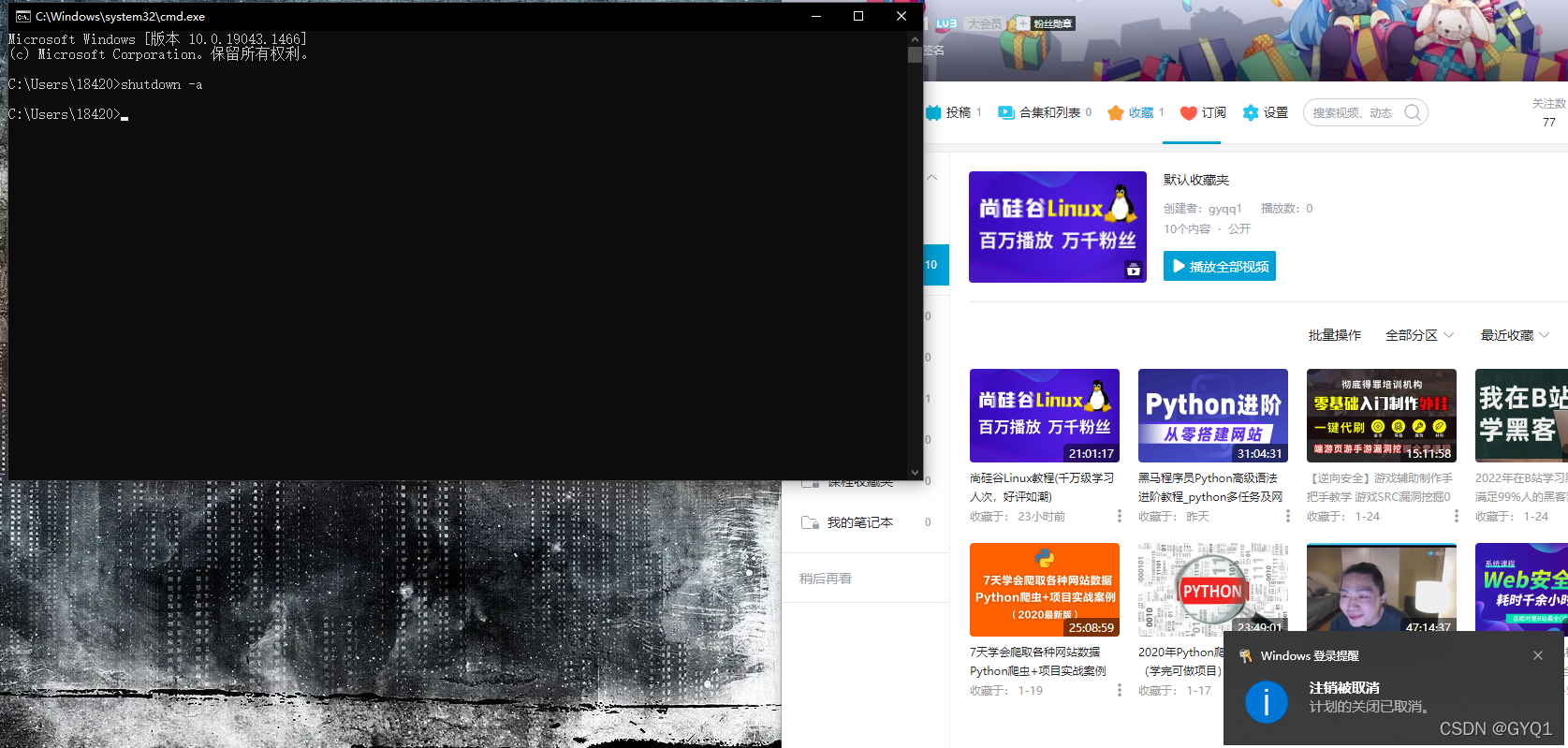Click the 投稿 TV icon
This screenshot has width=1568, height=748.
933,112
